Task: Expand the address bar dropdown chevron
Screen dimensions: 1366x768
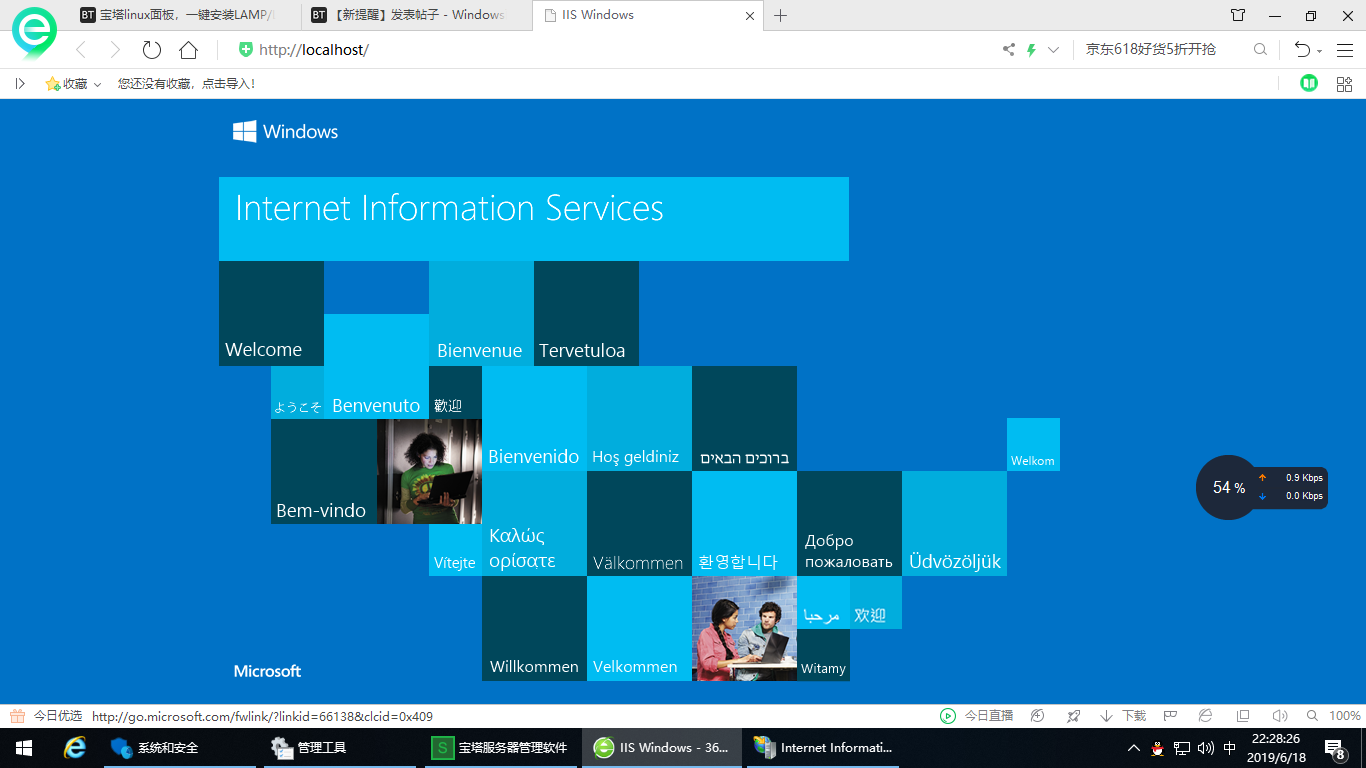Action: coord(1053,49)
